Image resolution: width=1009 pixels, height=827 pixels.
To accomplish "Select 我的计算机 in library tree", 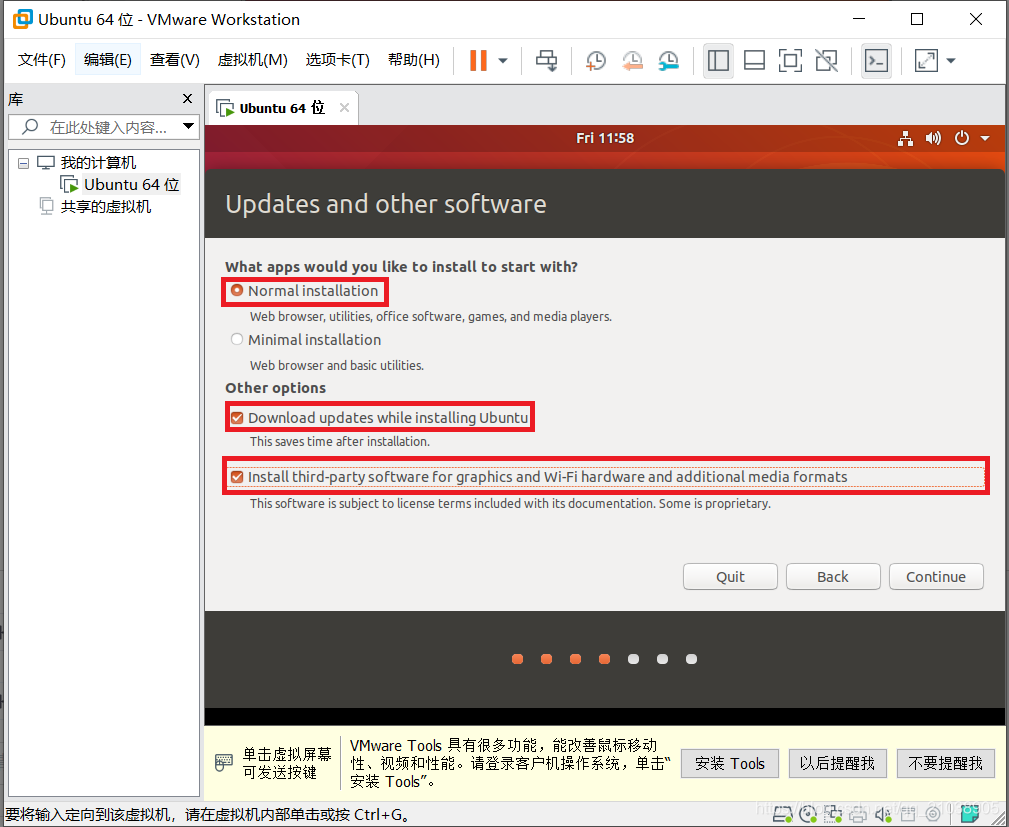I will coord(98,163).
